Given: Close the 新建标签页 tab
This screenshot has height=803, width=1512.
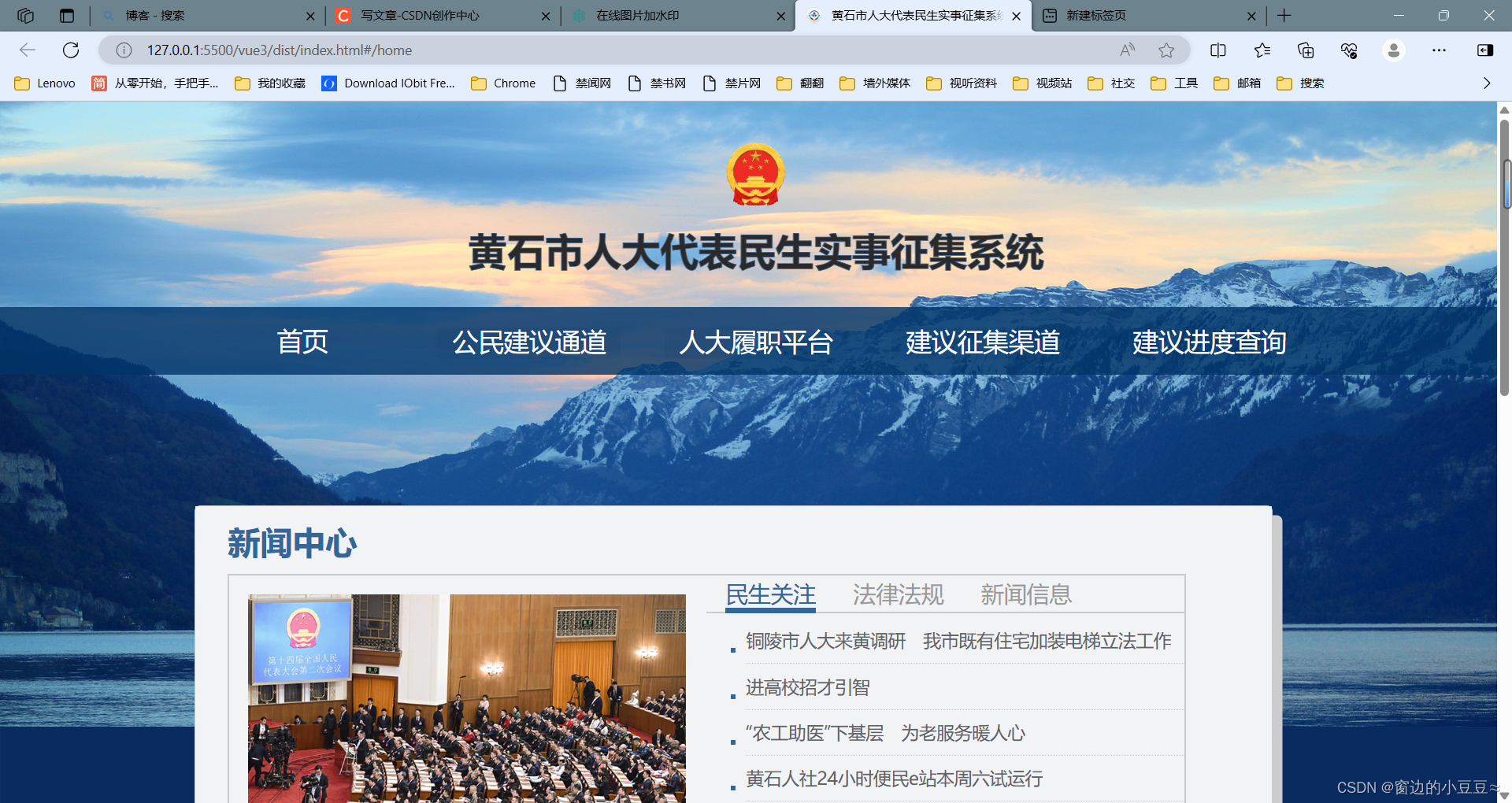Looking at the screenshot, I should (x=1251, y=16).
